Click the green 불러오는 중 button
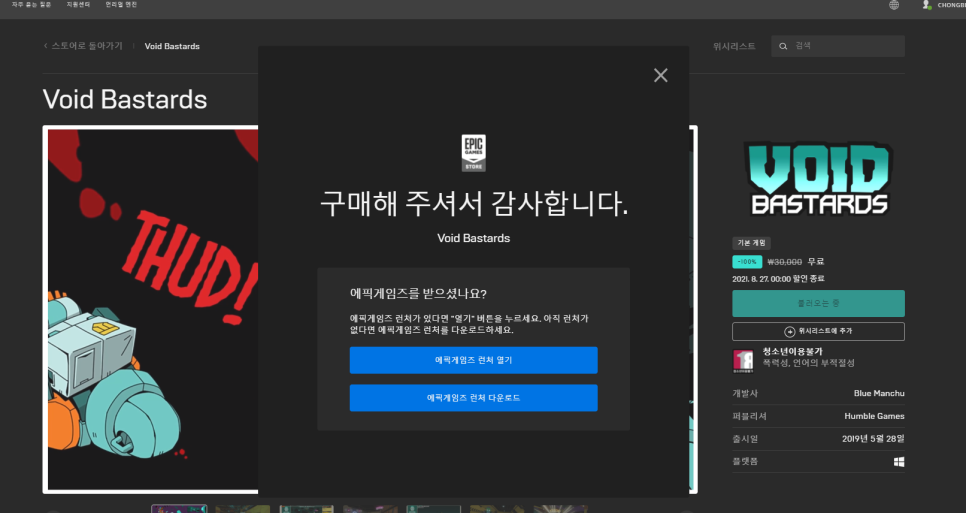966x513 pixels. pos(818,304)
